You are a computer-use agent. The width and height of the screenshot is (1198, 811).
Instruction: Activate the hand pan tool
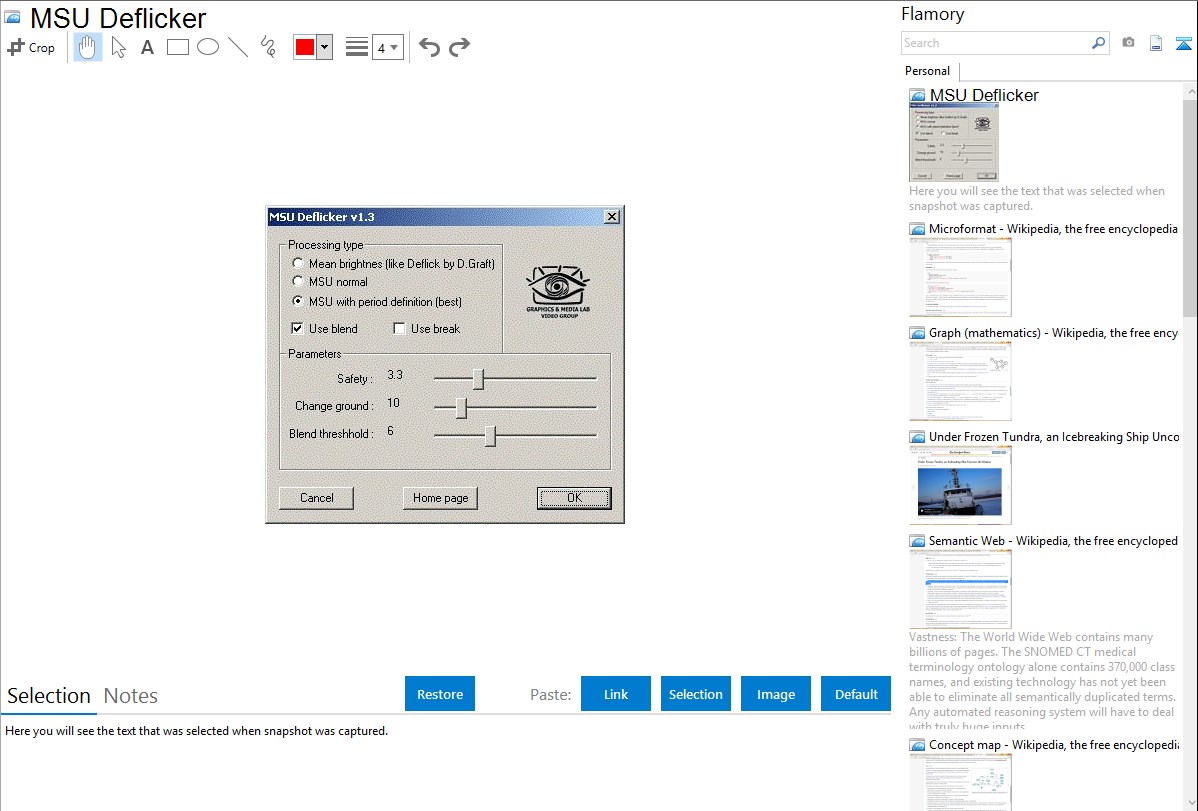88,47
